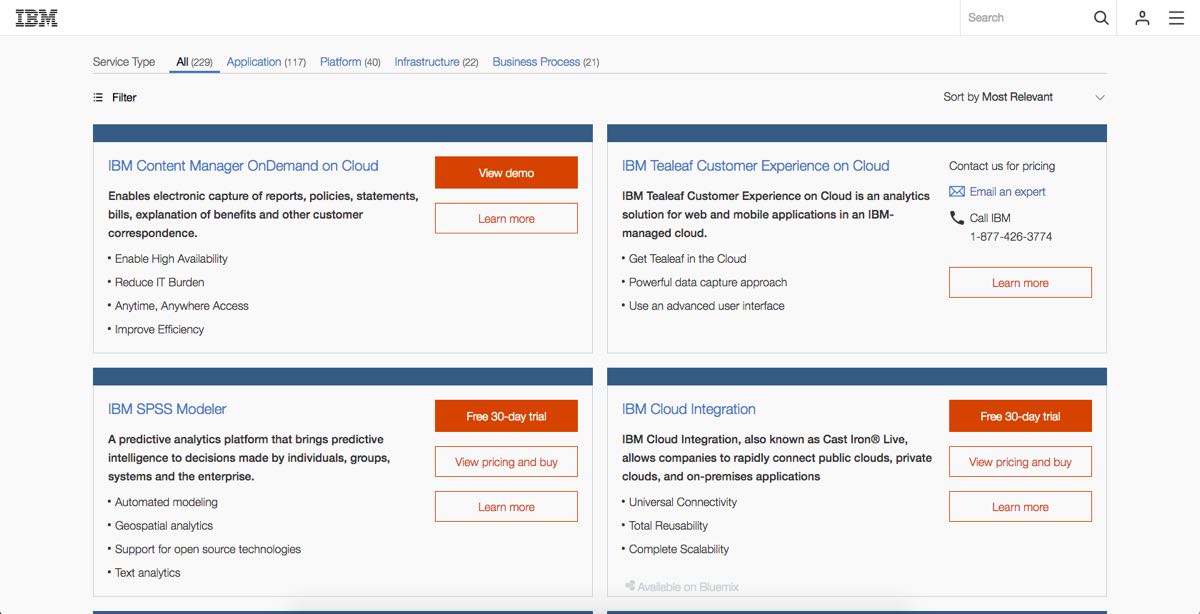
Task: Click 'Total Reusability' bullet text
Action: pyautogui.click(x=668, y=525)
